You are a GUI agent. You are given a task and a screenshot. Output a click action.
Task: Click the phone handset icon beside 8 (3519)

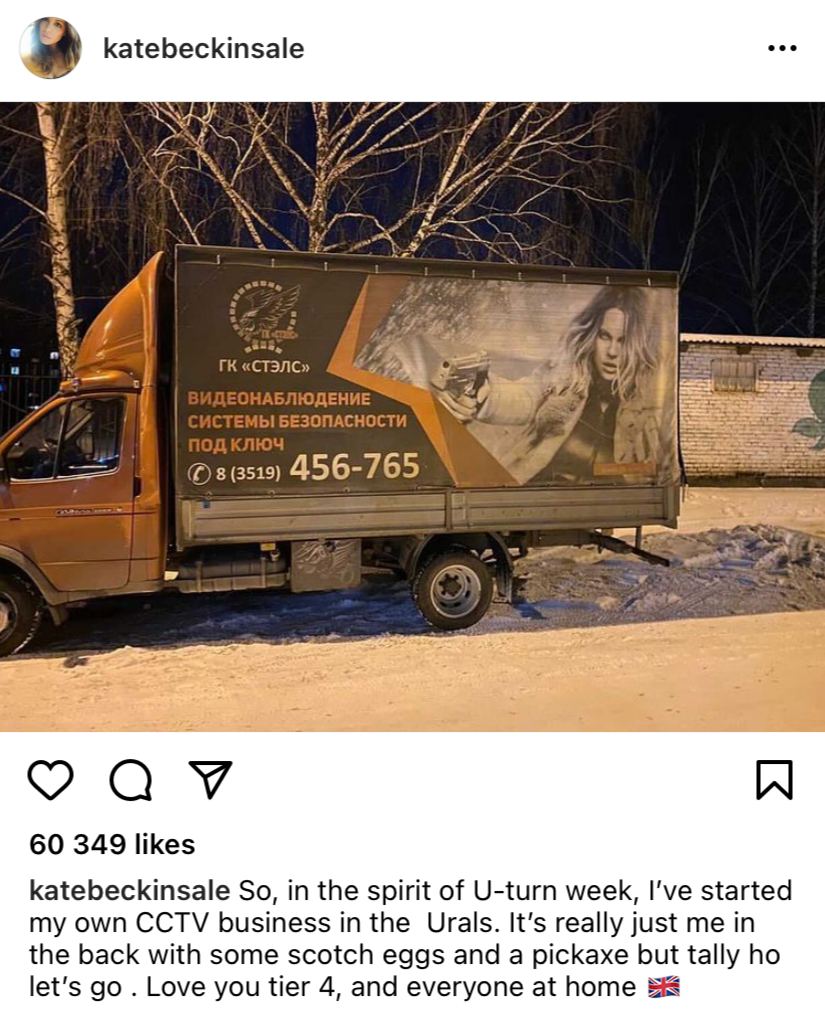200,474
